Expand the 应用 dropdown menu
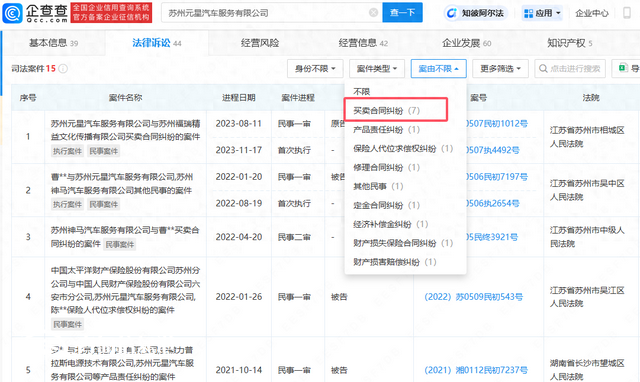The image size is (640, 382). point(542,13)
